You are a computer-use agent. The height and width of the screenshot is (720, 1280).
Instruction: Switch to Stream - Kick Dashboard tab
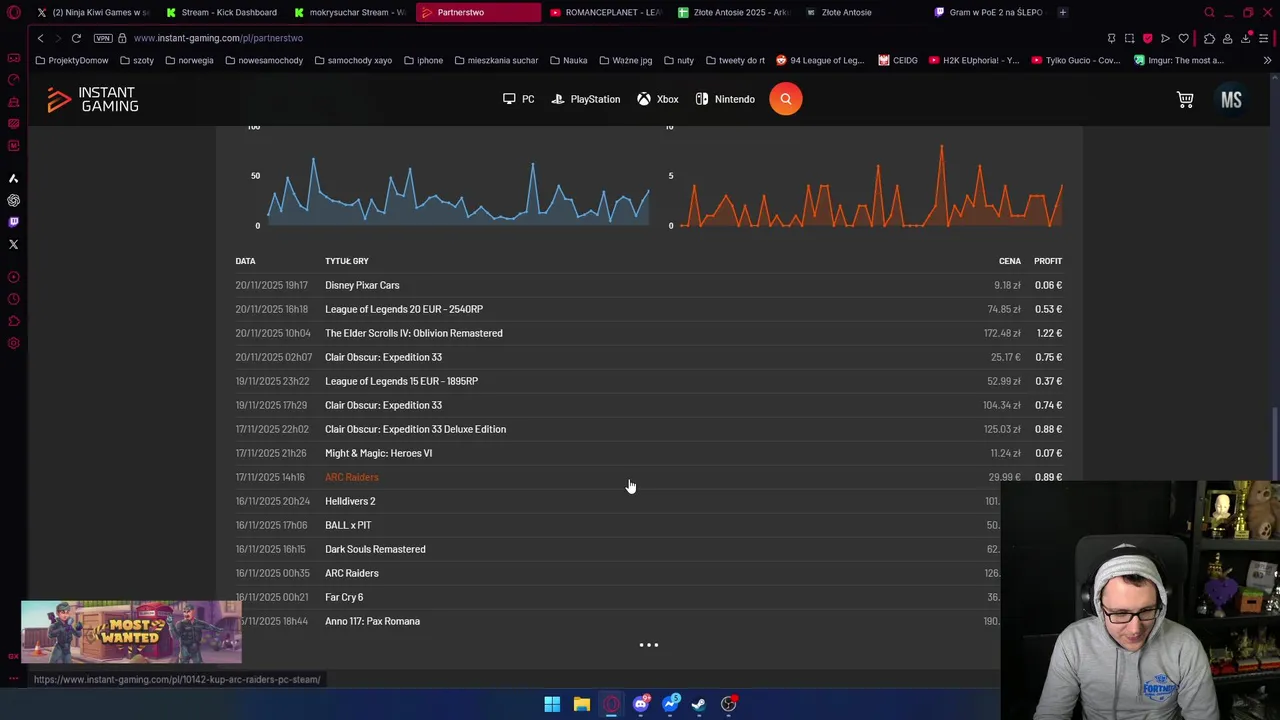tap(222, 13)
